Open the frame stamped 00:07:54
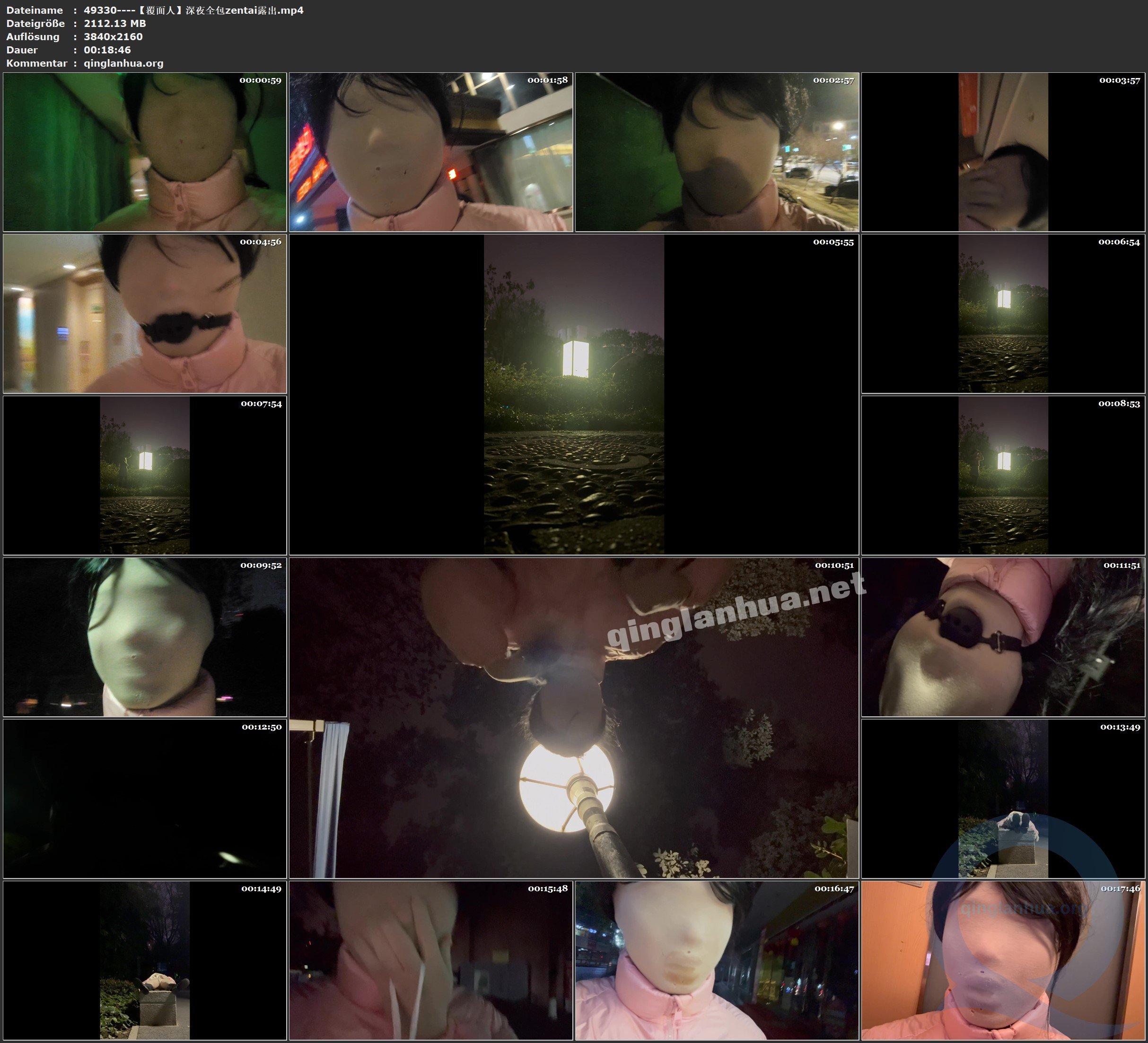1148x1043 pixels. click(145, 475)
